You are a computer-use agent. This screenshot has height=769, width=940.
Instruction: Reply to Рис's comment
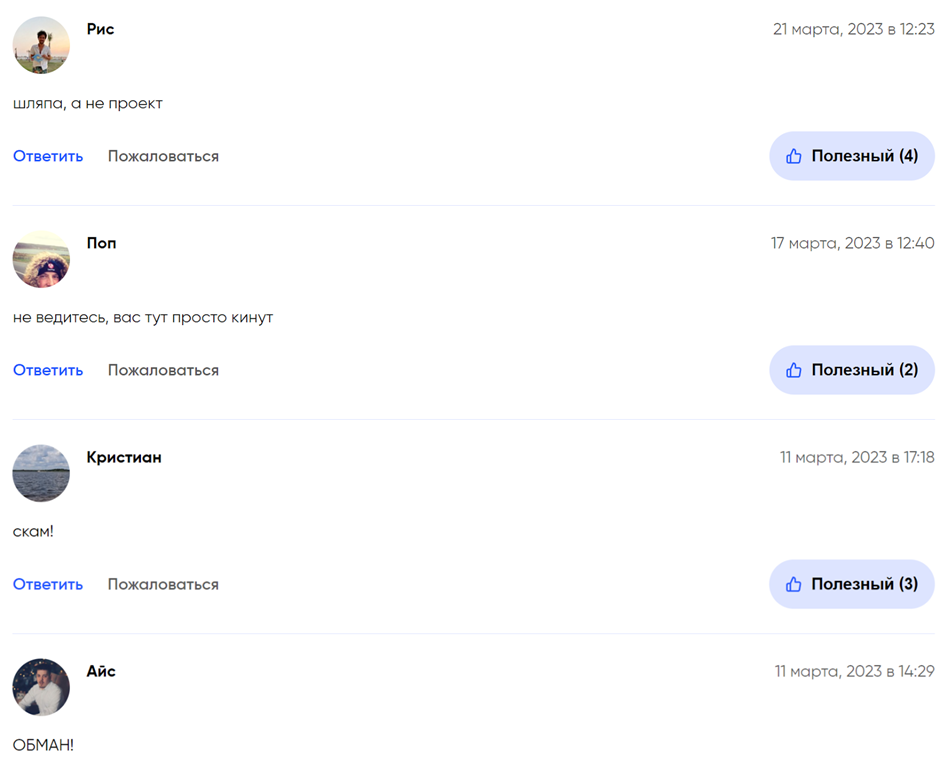pos(48,156)
